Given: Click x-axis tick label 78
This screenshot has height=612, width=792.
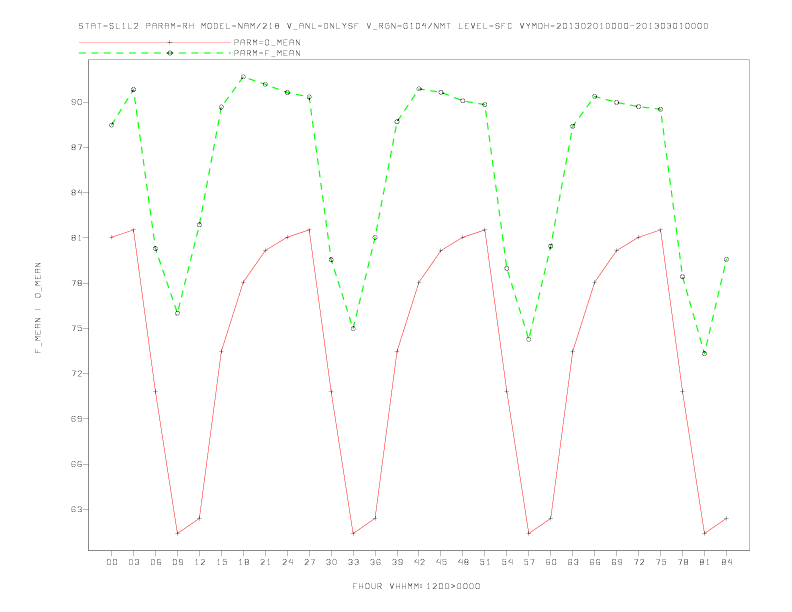Looking at the screenshot, I should tap(683, 562).
